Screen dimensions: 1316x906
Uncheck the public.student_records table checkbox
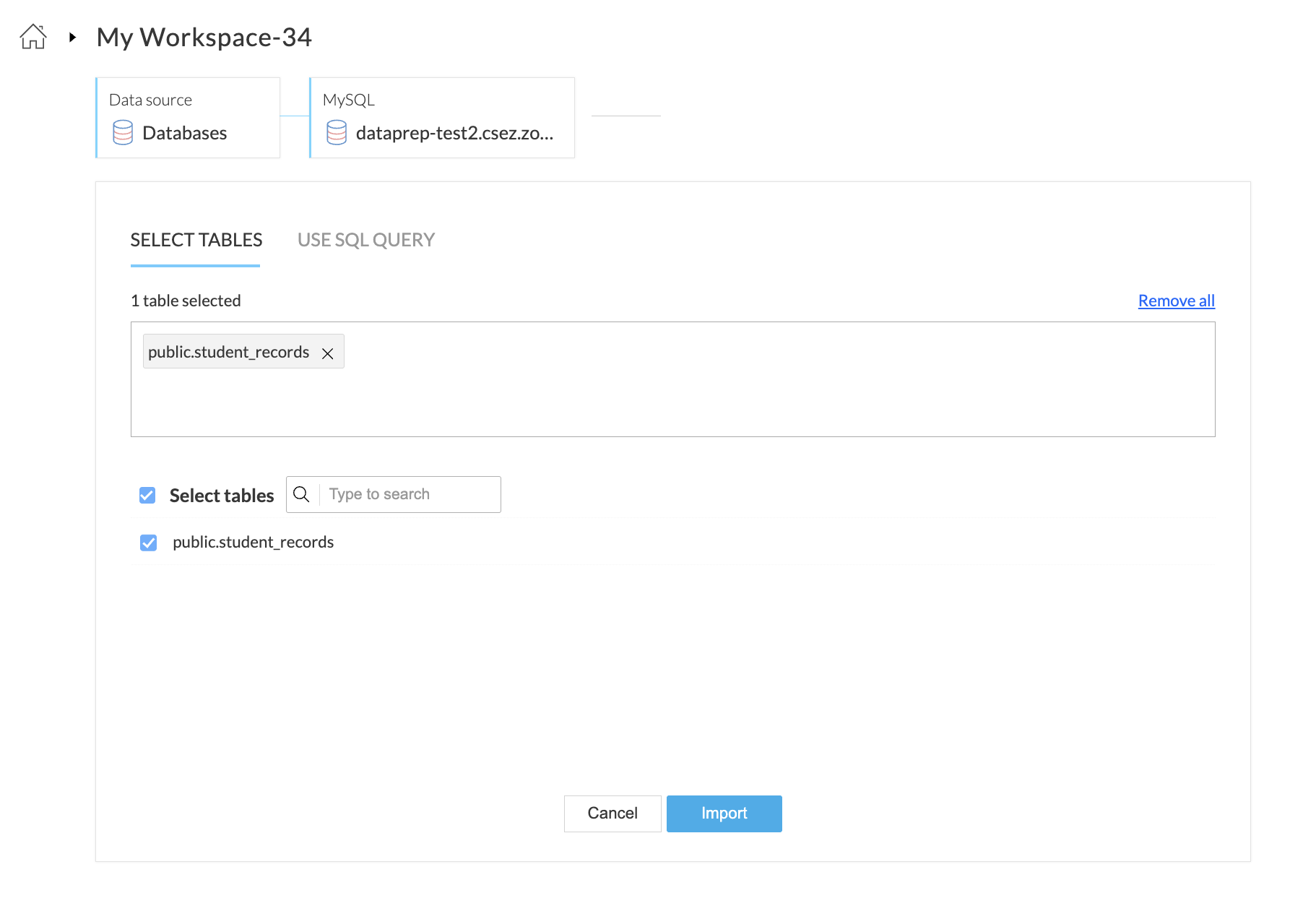(149, 543)
